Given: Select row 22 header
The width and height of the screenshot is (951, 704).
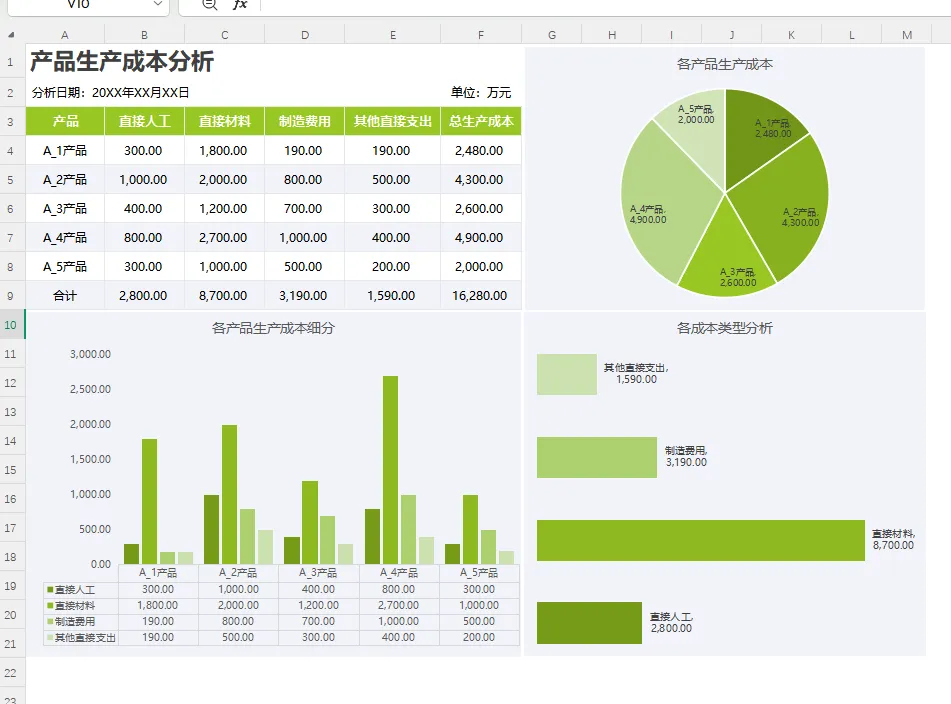Looking at the screenshot, I should click(11, 673).
